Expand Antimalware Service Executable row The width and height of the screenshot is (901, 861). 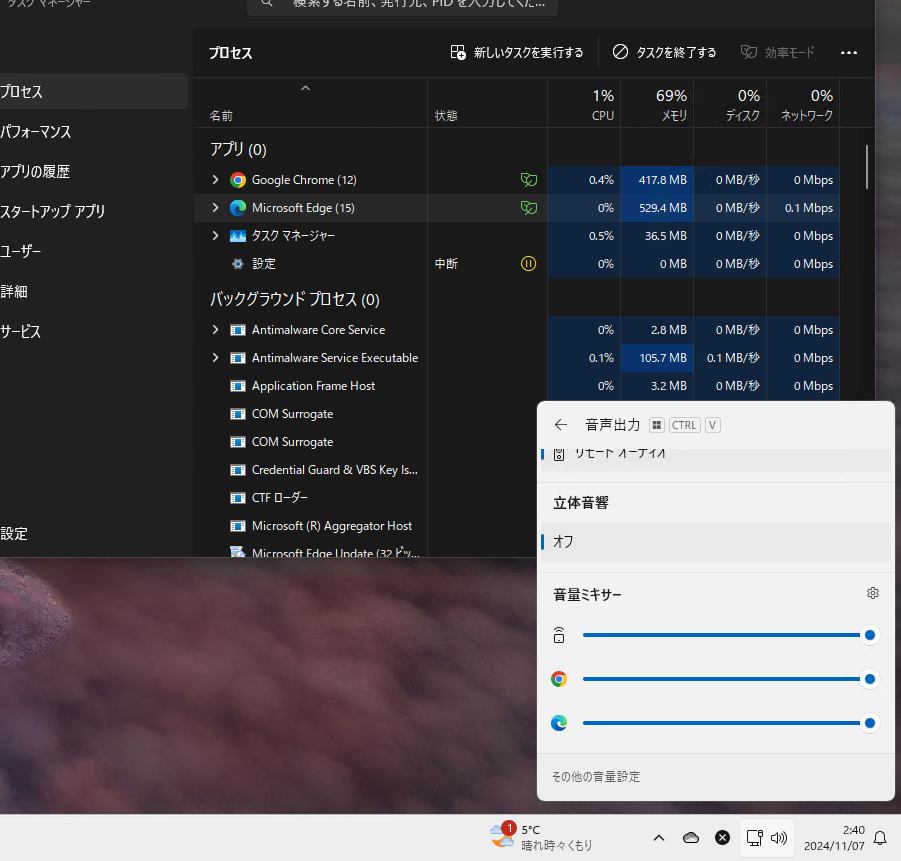pos(215,358)
